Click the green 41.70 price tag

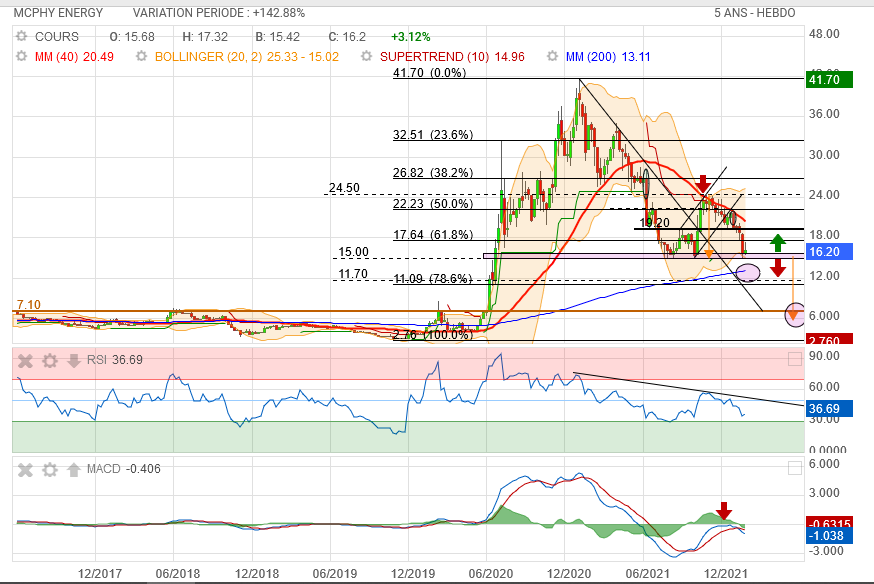(829, 79)
